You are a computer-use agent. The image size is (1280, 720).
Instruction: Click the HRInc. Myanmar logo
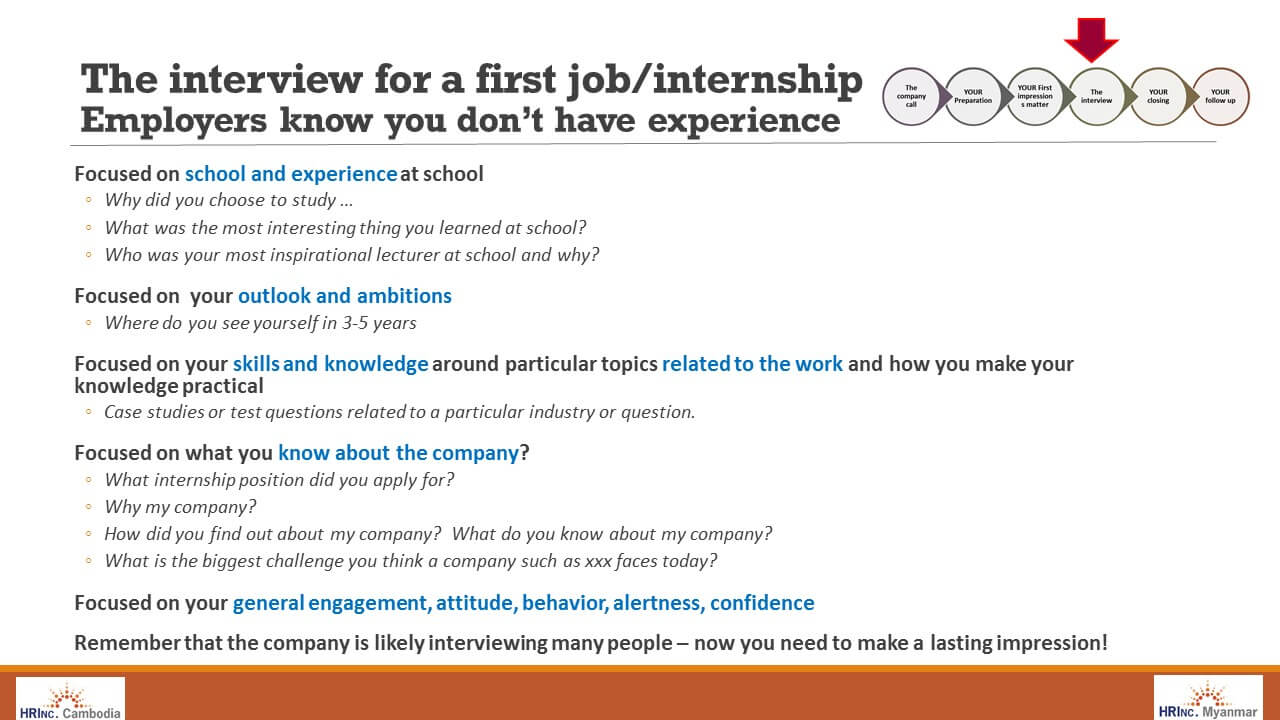click(1208, 698)
